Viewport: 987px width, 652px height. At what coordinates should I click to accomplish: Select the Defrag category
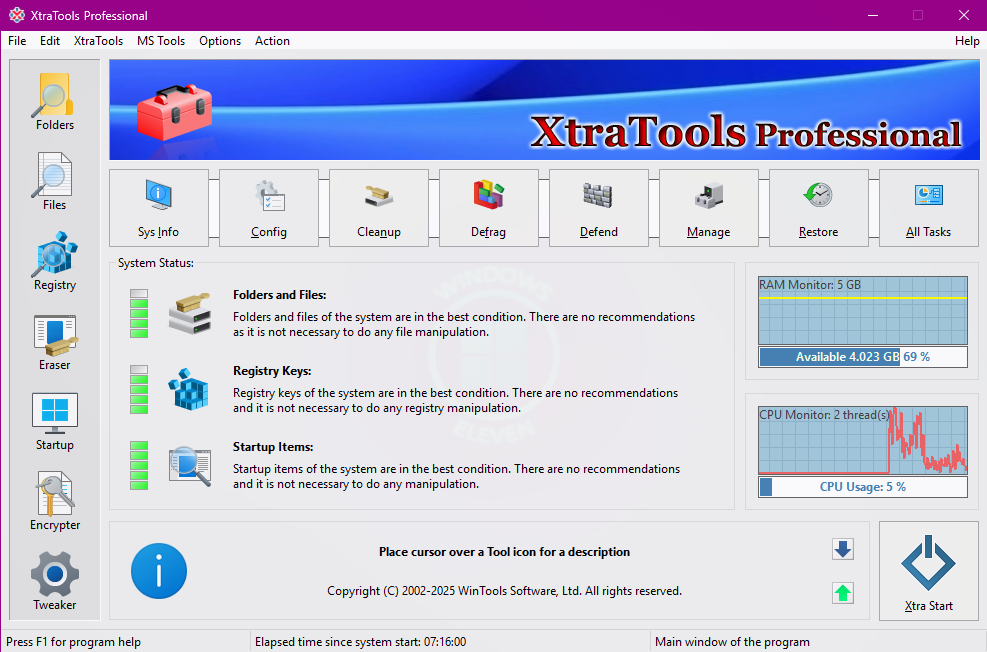[488, 208]
